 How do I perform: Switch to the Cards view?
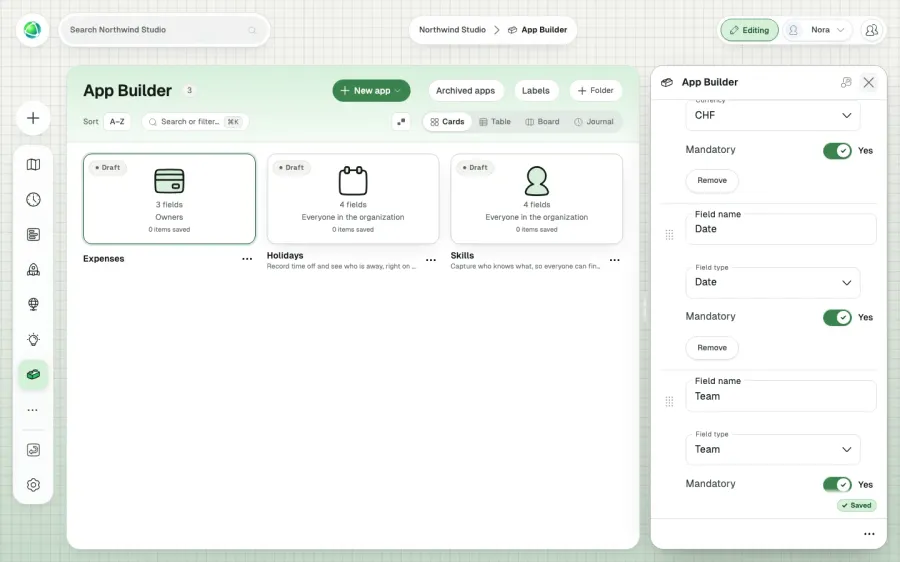(447, 122)
